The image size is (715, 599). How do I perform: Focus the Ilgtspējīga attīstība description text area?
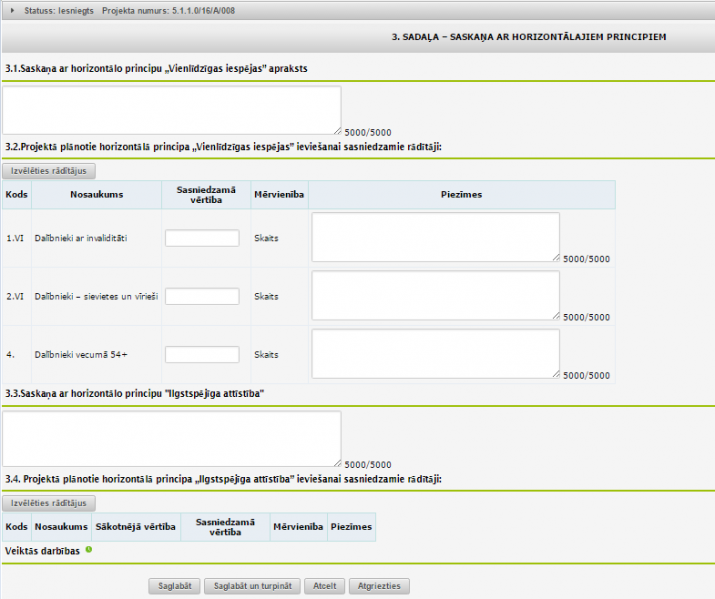(x=171, y=438)
